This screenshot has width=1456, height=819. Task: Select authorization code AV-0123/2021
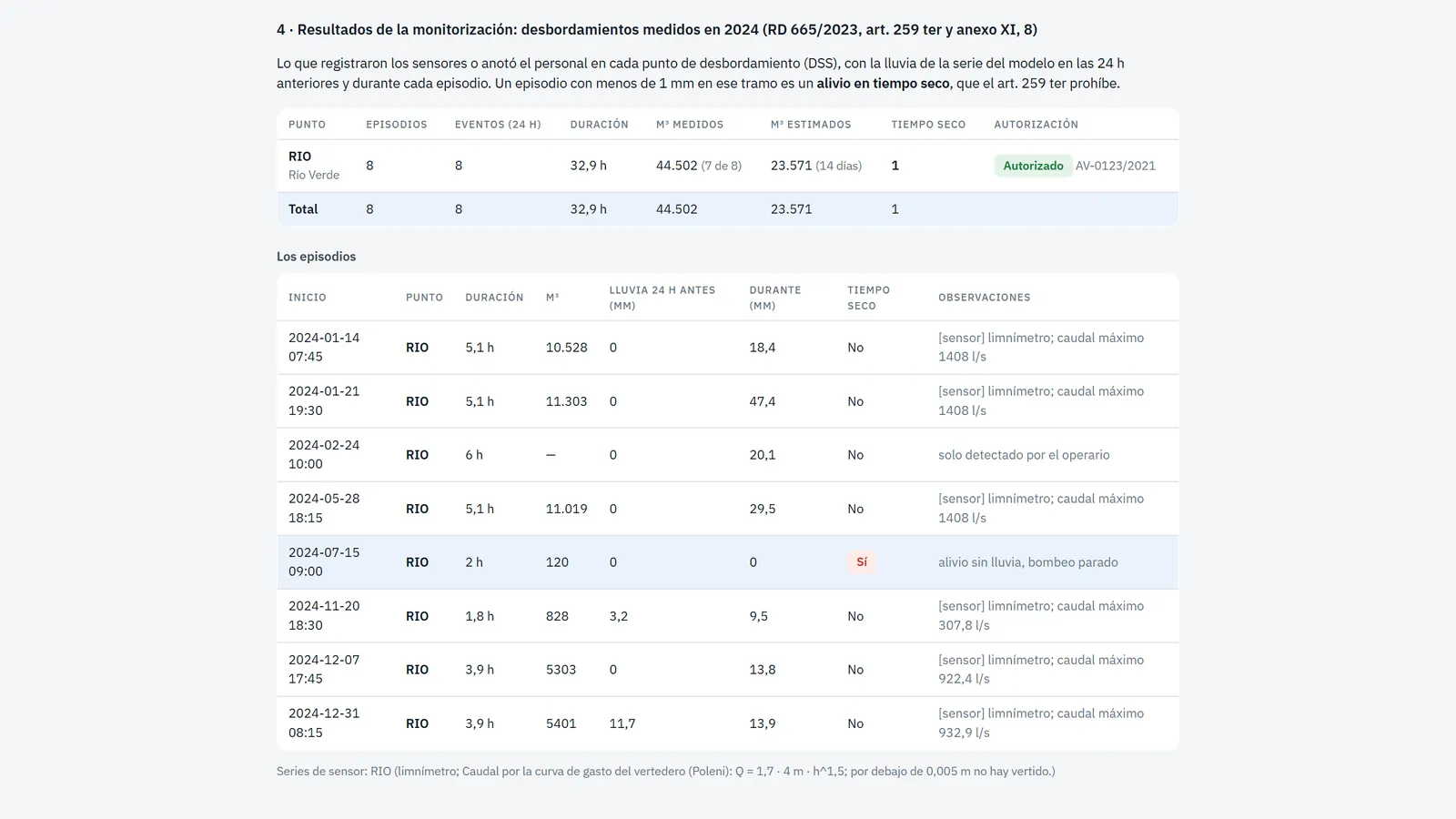pos(1116,166)
